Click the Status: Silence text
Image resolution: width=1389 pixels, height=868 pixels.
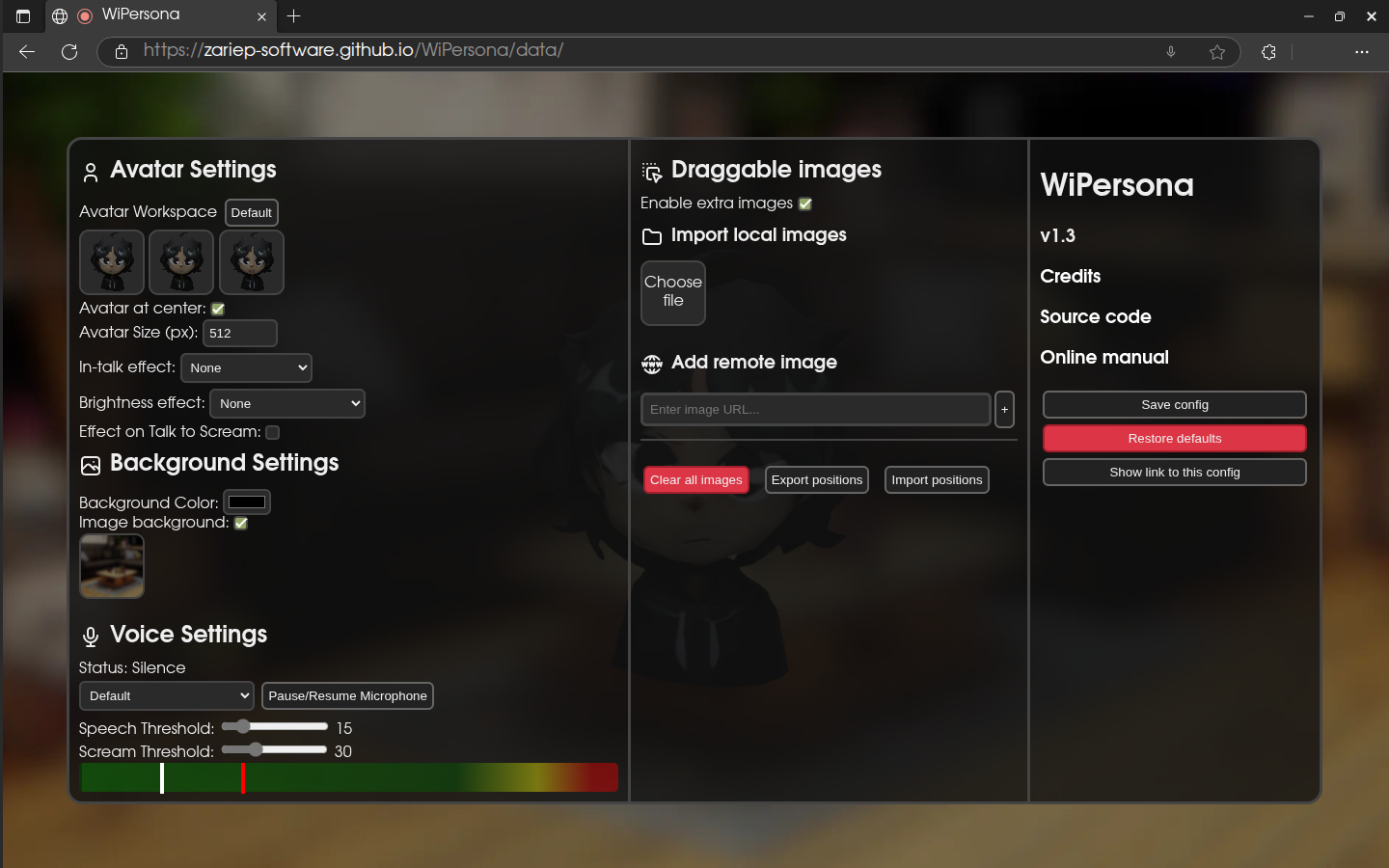132,667
